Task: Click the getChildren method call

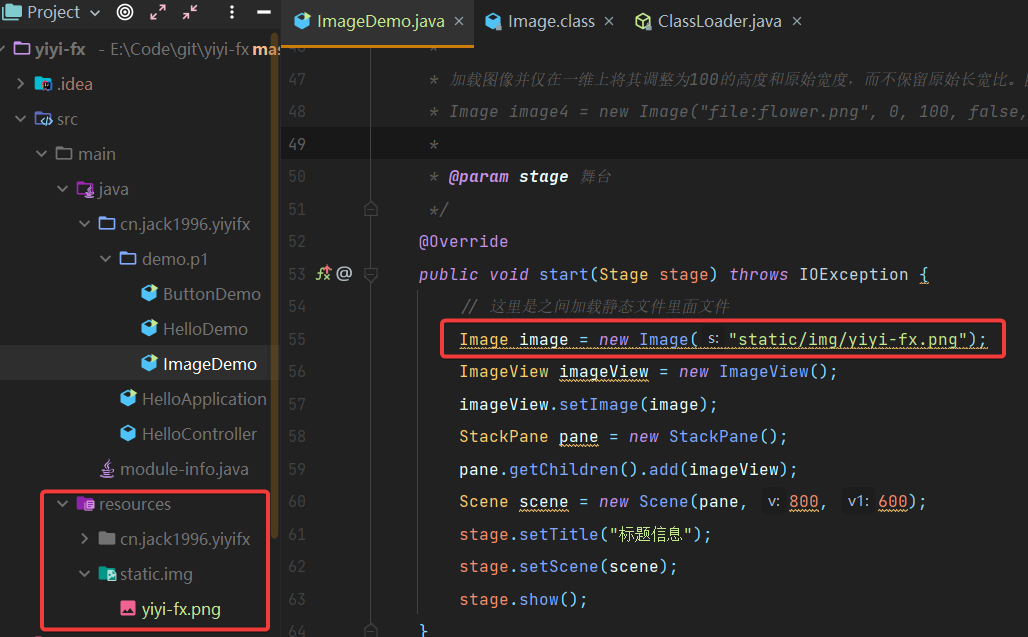Action: coord(564,469)
